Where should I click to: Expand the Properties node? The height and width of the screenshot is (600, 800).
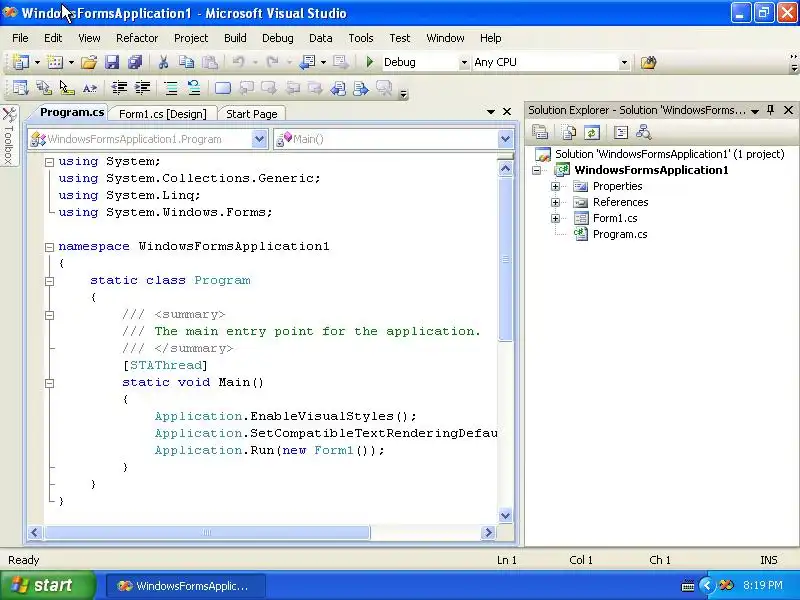555,186
